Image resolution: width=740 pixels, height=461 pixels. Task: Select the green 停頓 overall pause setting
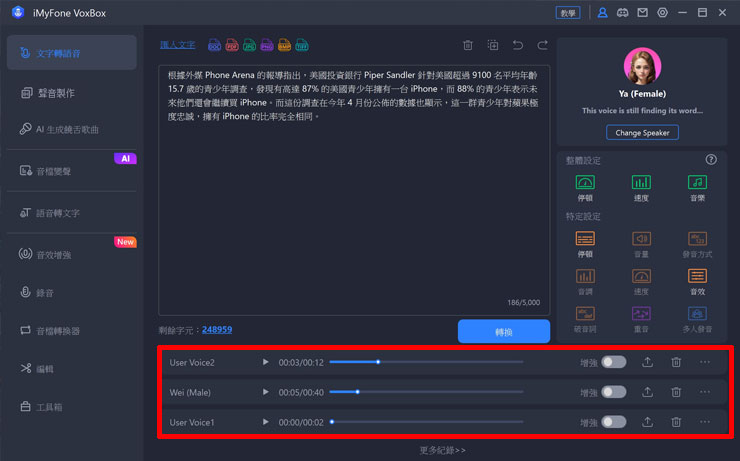click(585, 188)
